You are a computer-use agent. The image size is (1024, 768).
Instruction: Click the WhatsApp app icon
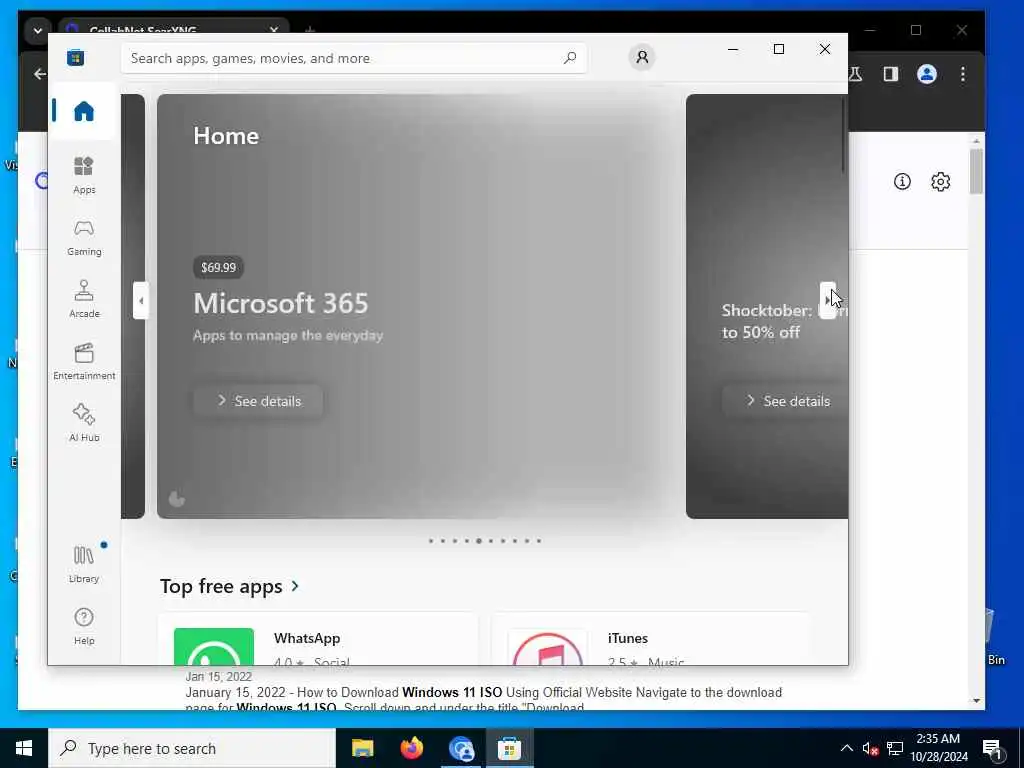(x=214, y=647)
